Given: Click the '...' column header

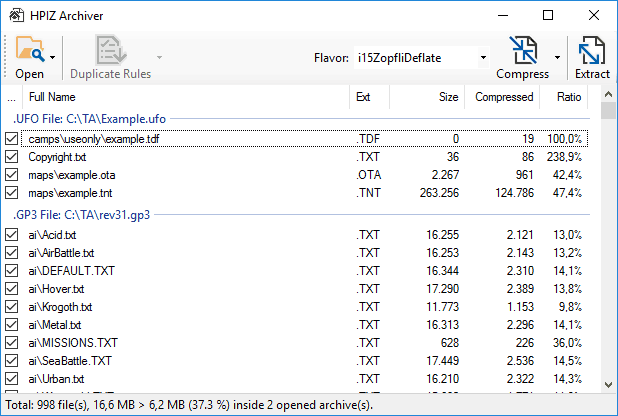Looking at the screenshot, I should (x=11, y=97).
